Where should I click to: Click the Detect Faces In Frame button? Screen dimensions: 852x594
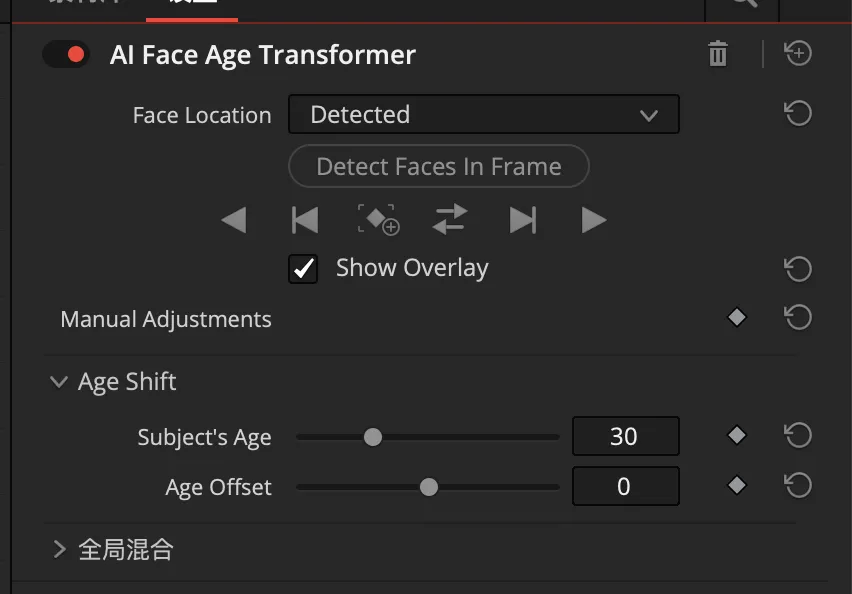pyautogui.click(x=439, y=167)
